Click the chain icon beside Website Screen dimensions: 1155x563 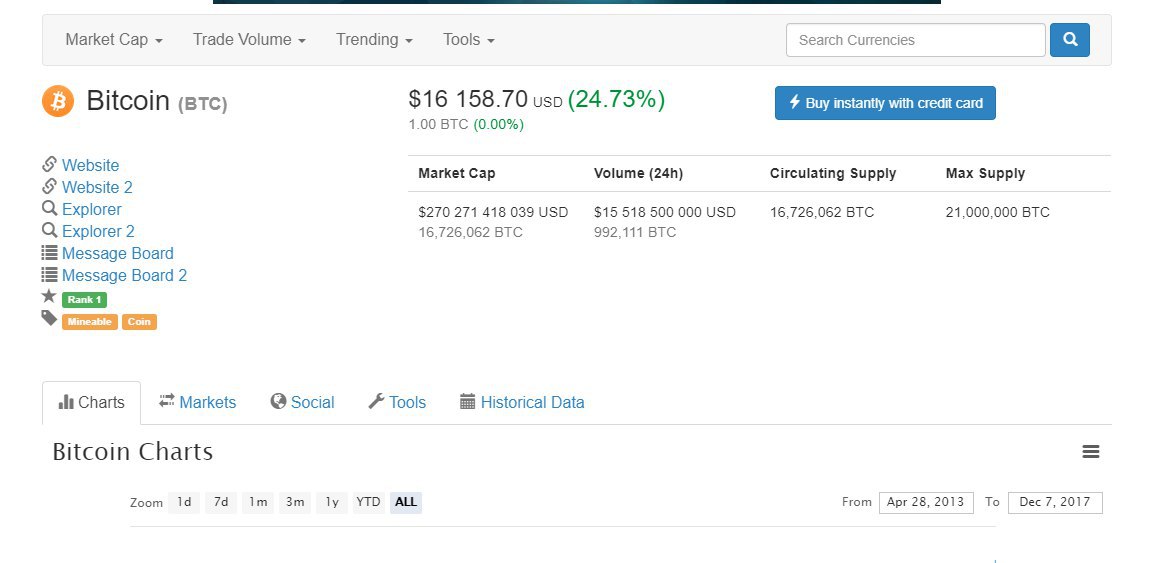pyautogui.click(x=49, y=164)
